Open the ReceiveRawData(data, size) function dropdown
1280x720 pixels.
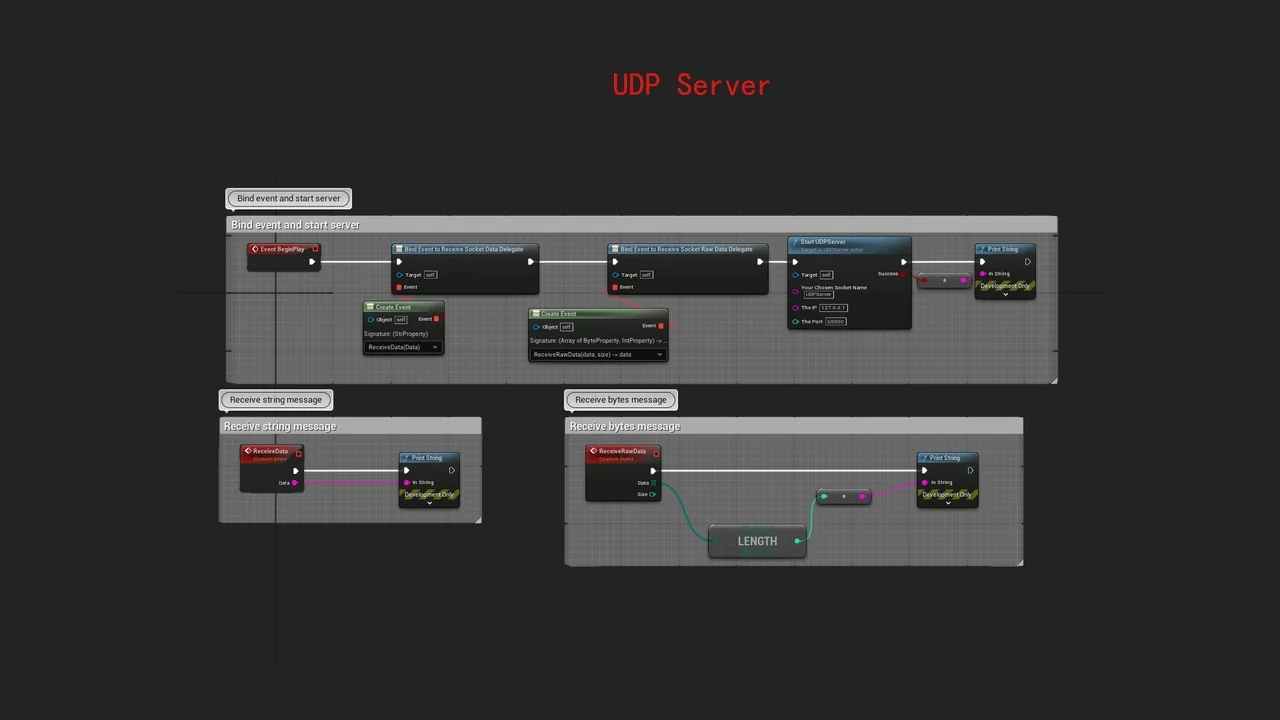coord(597,354)
